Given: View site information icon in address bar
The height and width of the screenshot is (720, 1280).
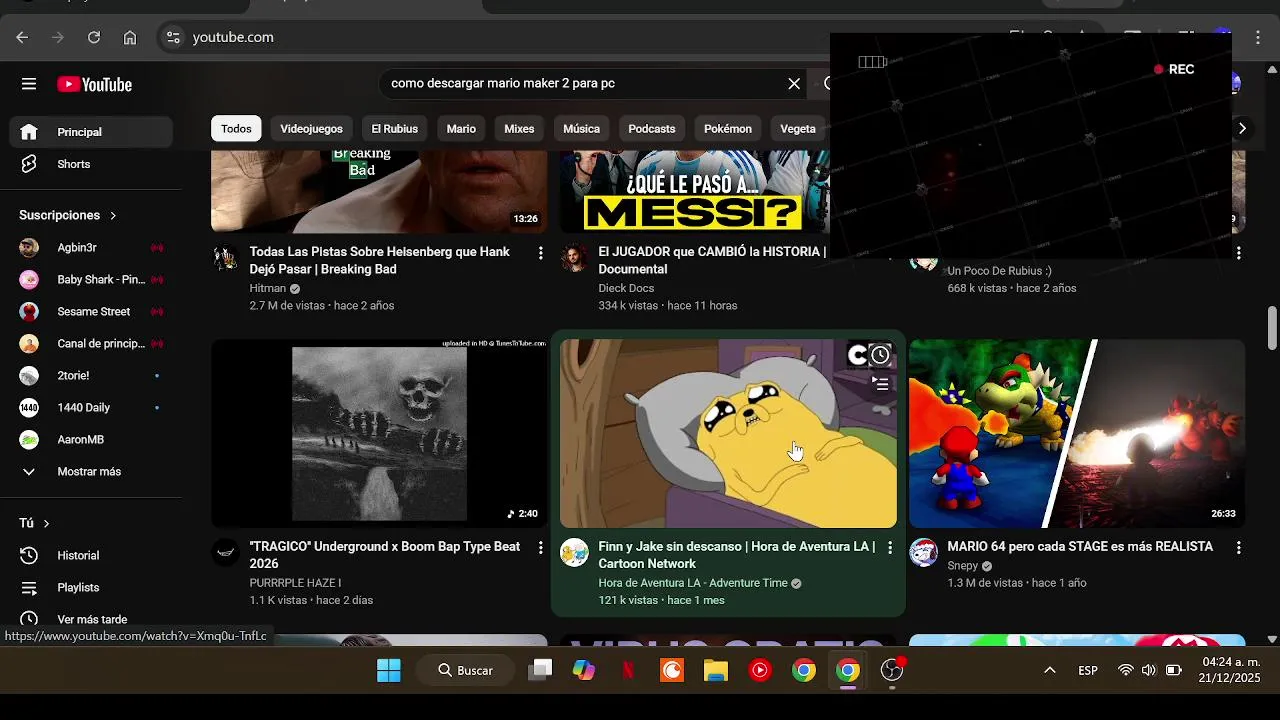Looking at the screenshot, I should (173, 37).
